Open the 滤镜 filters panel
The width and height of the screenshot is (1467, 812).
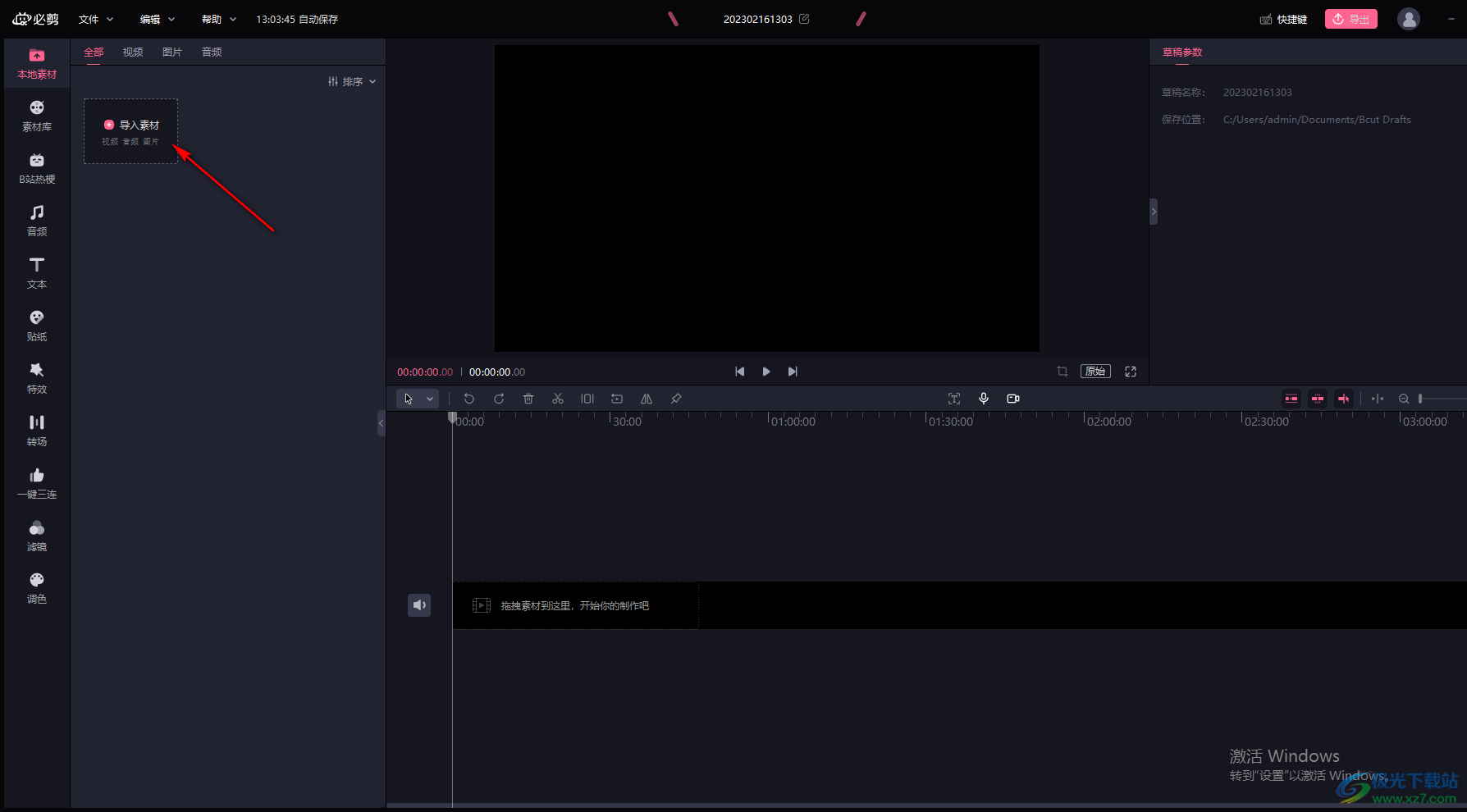[x=37, y=536]
